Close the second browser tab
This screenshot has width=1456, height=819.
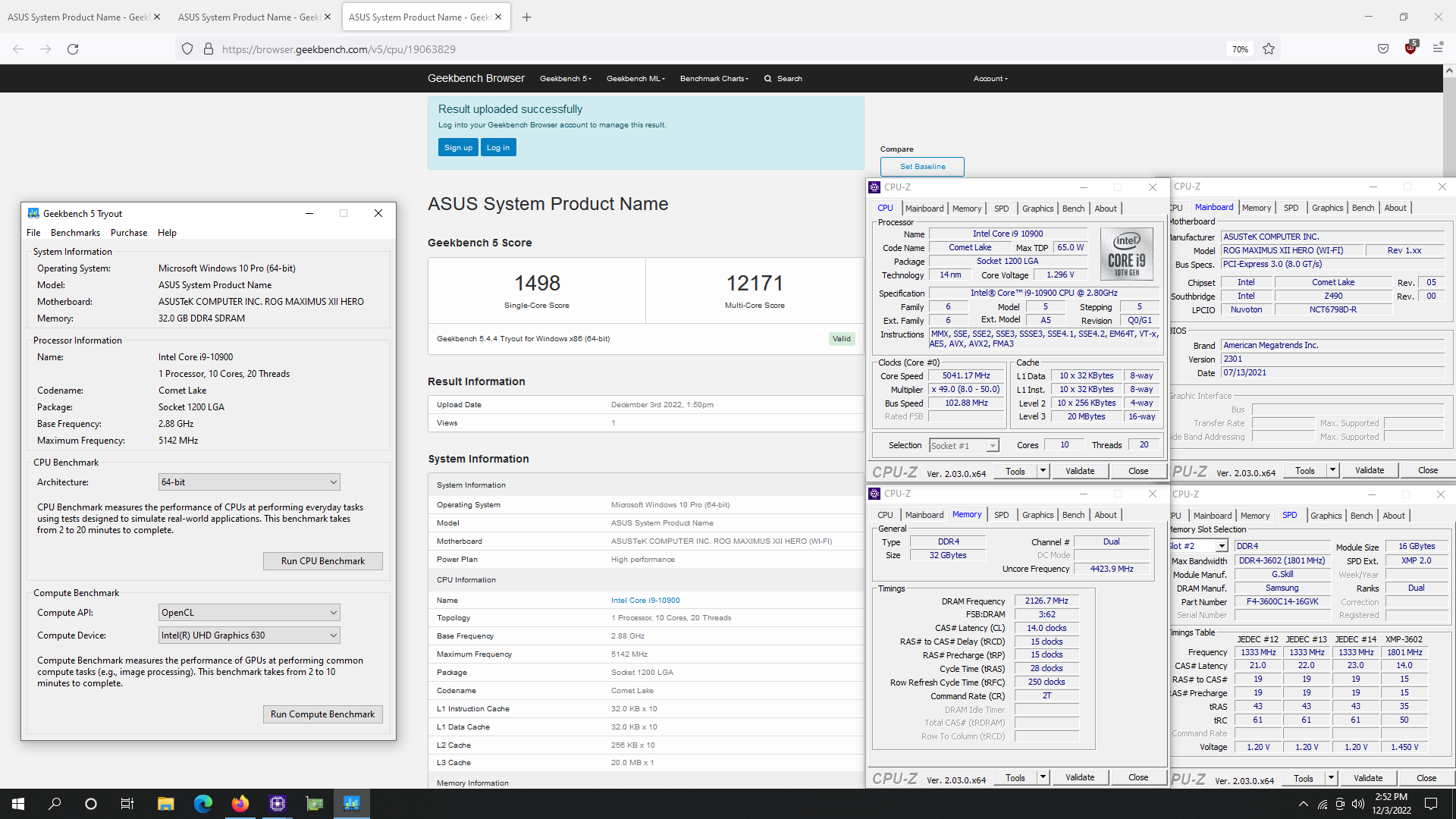[328, 17]
